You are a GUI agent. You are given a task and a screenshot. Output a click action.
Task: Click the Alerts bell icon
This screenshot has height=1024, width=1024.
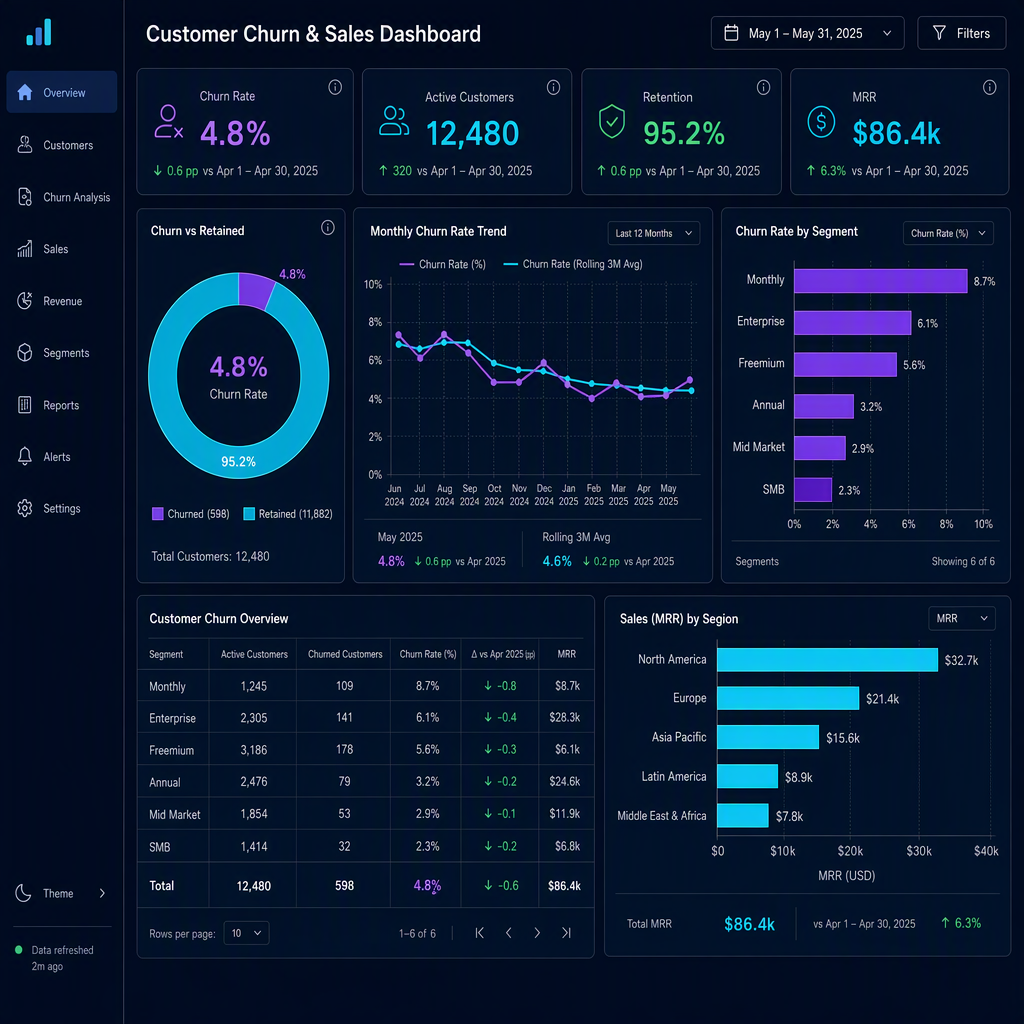point(25,456)
